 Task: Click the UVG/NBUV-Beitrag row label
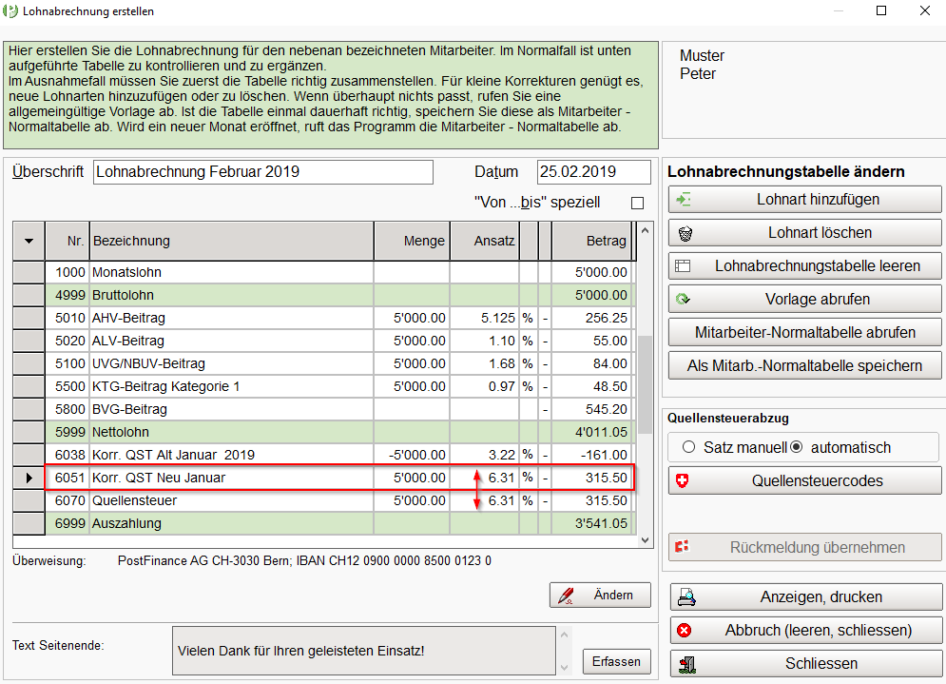[148, 364]
